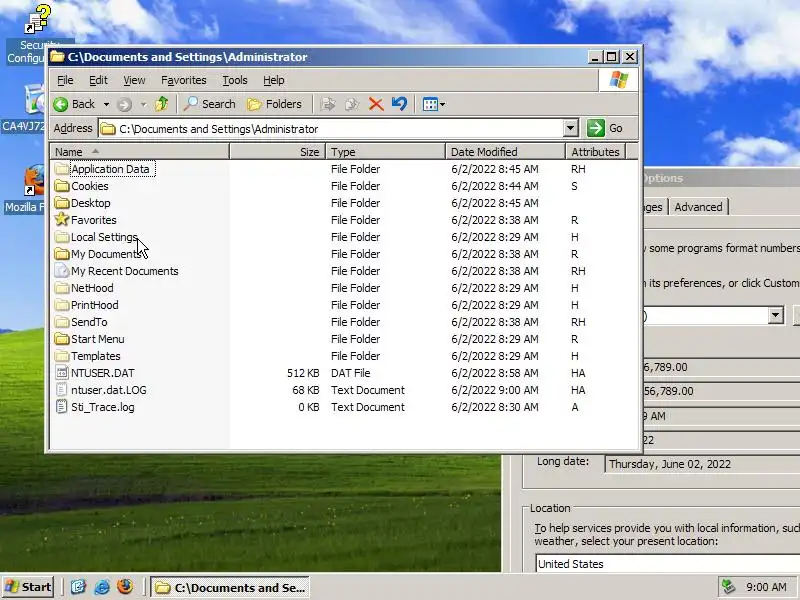This screenshot has width=800, height=600.
Task: Sort by Date Modified column header
Action: (505, 152)
